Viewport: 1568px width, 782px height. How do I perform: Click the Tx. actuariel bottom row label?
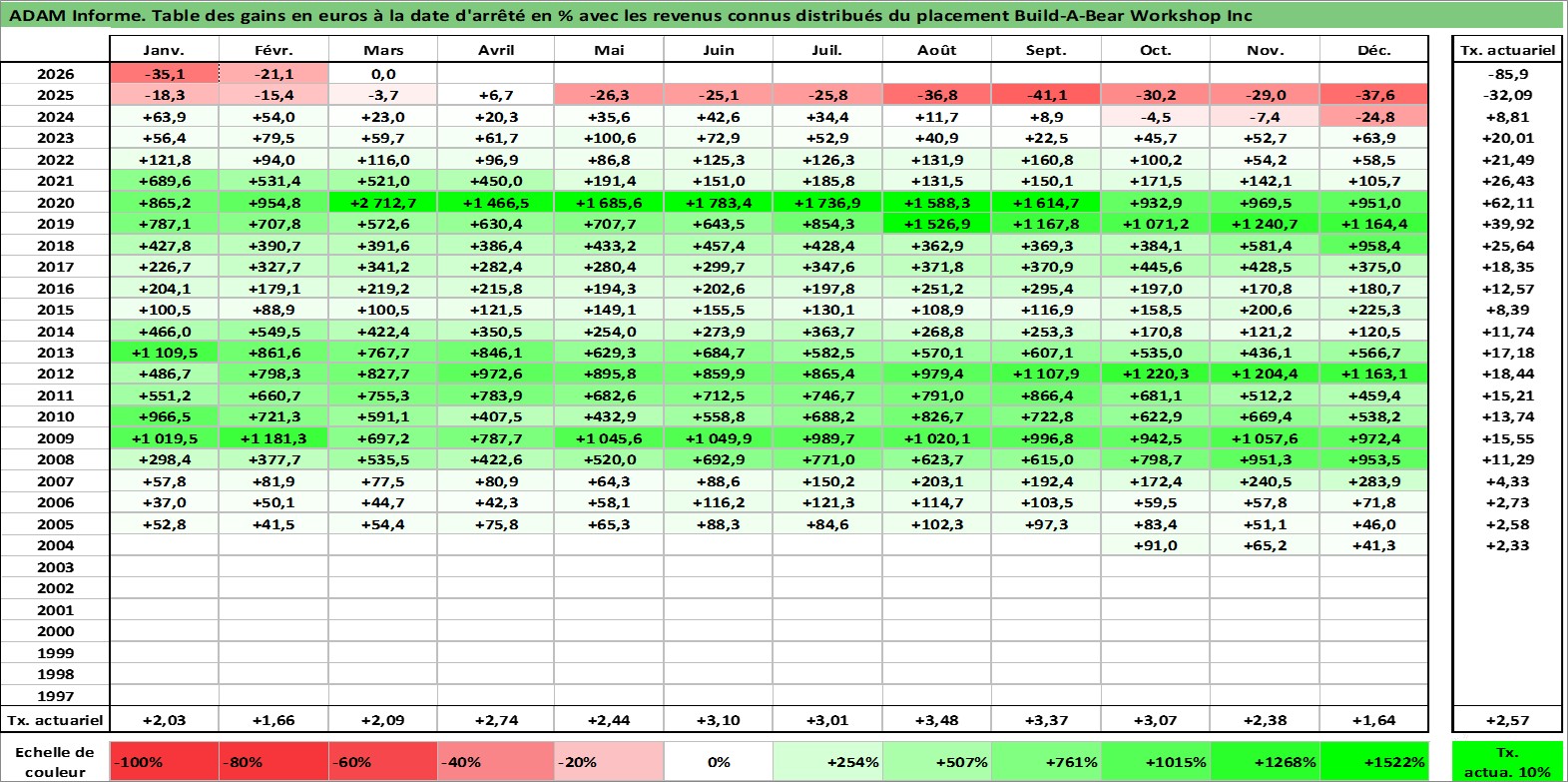[55, 720]
